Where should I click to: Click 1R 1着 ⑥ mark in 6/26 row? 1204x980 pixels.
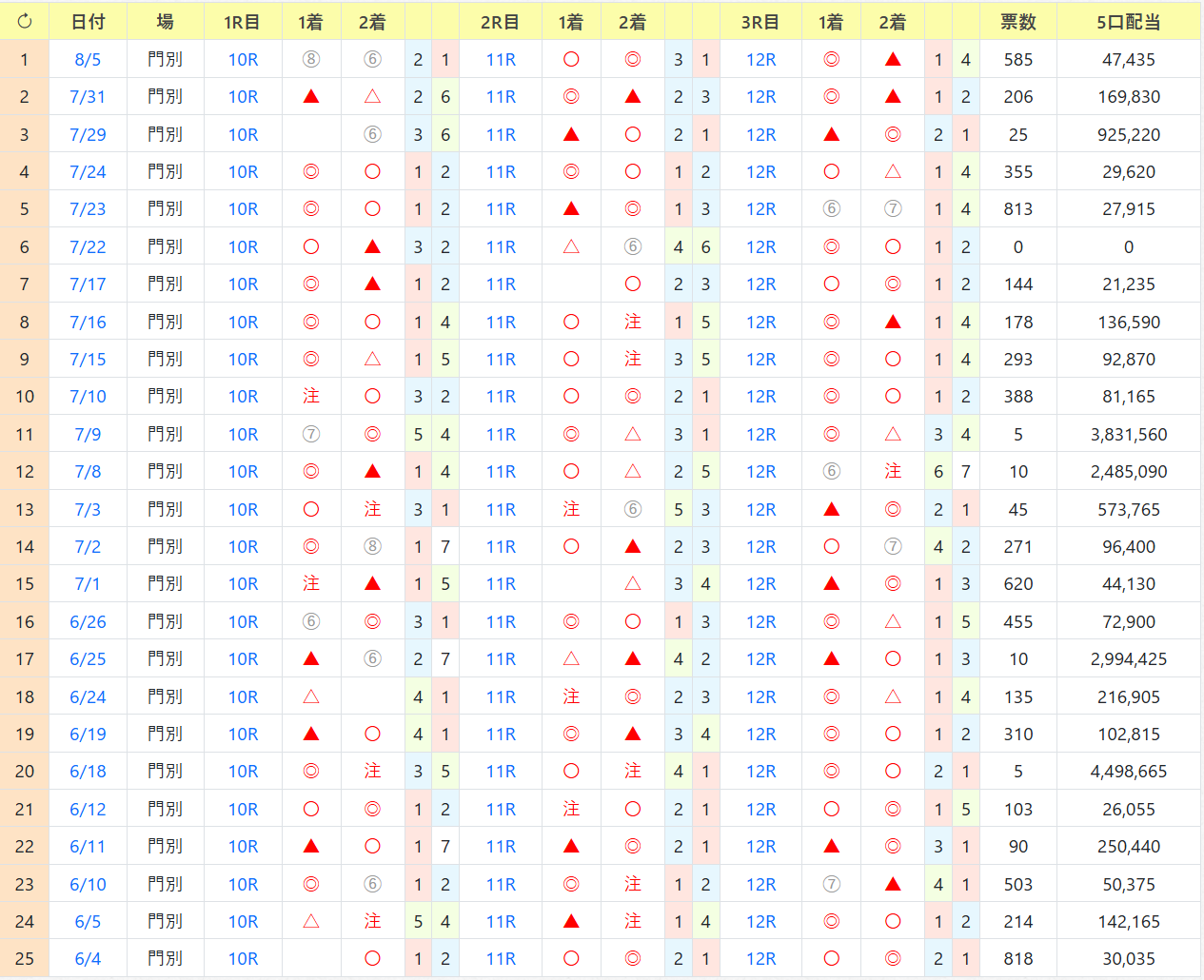(311, 622)
